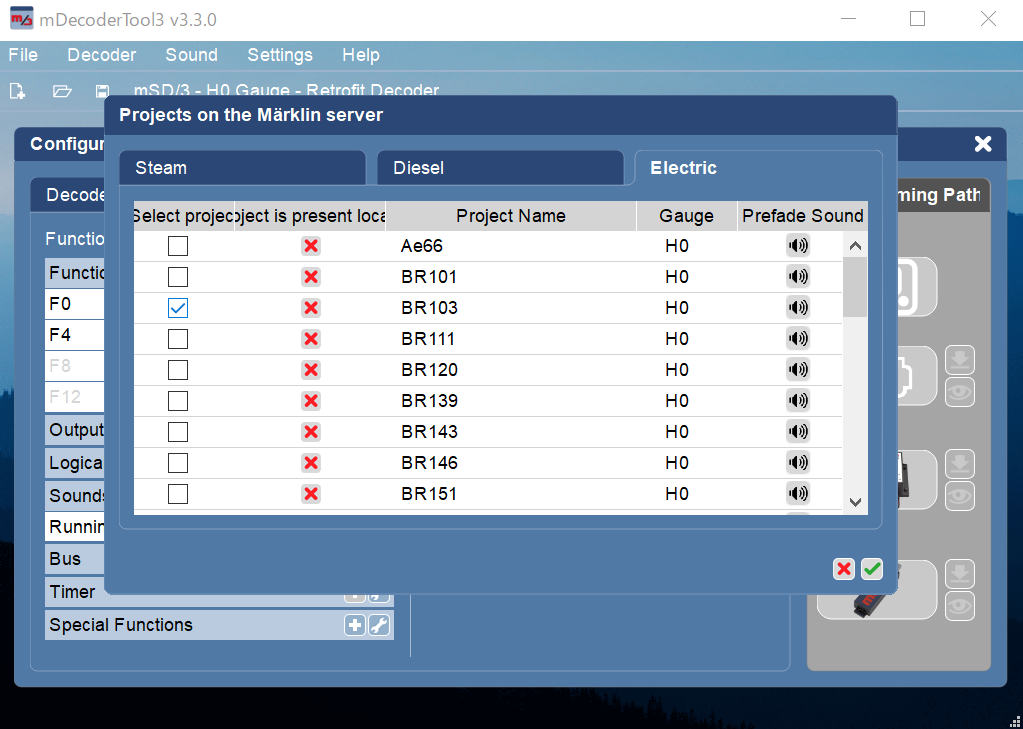The image size is (1023, 729).
Task: Click the open folder toolbar icon
Action: [62, 91]
